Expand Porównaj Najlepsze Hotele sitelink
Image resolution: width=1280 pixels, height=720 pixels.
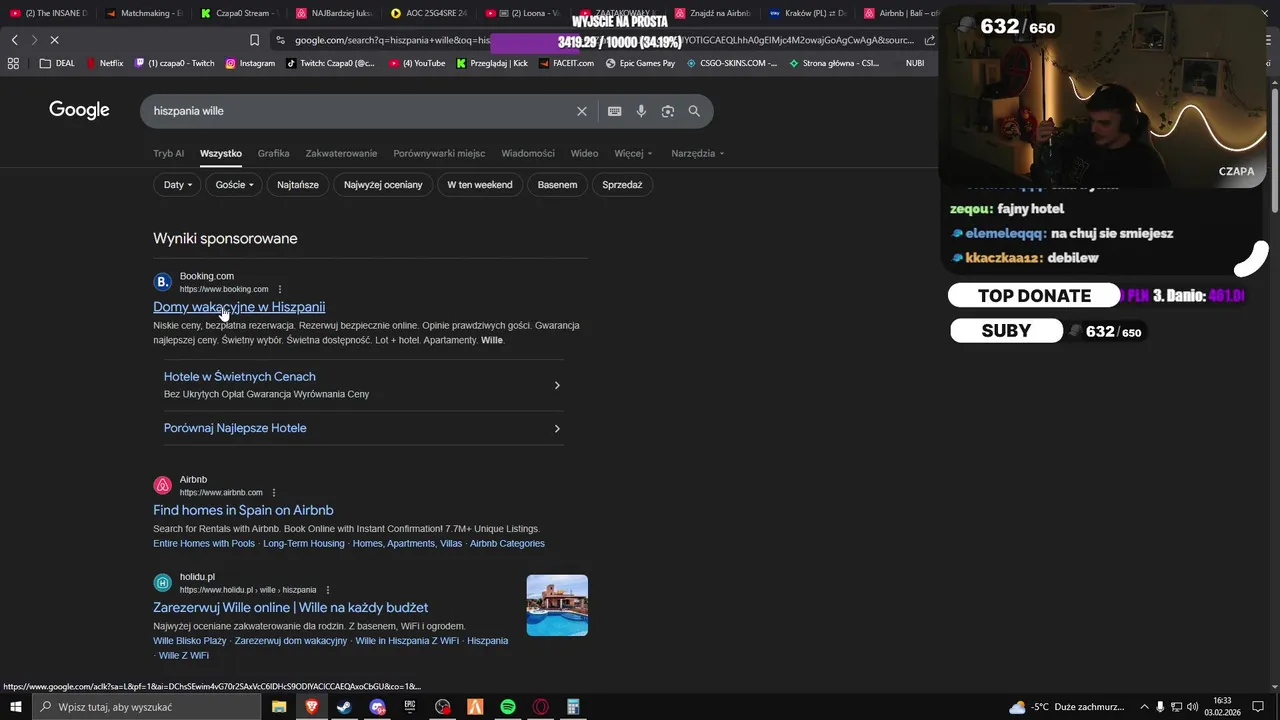tap(363, 428)
